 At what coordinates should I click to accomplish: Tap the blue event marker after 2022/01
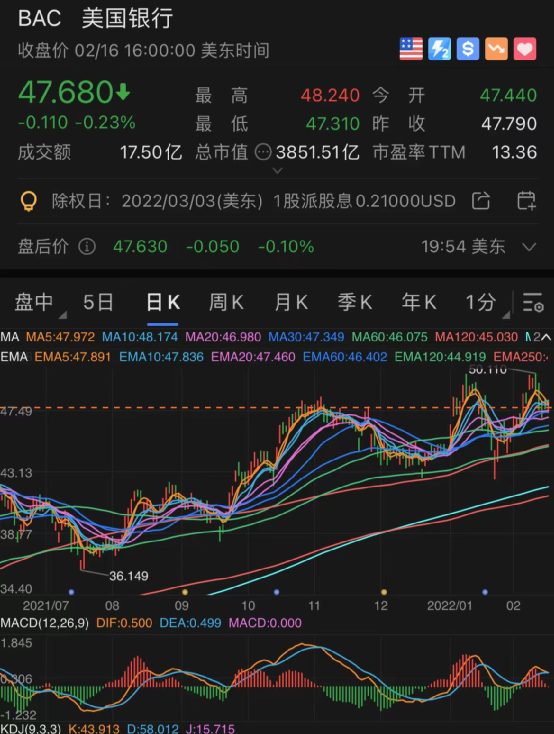pyautogui.click(x=485, y=592)
